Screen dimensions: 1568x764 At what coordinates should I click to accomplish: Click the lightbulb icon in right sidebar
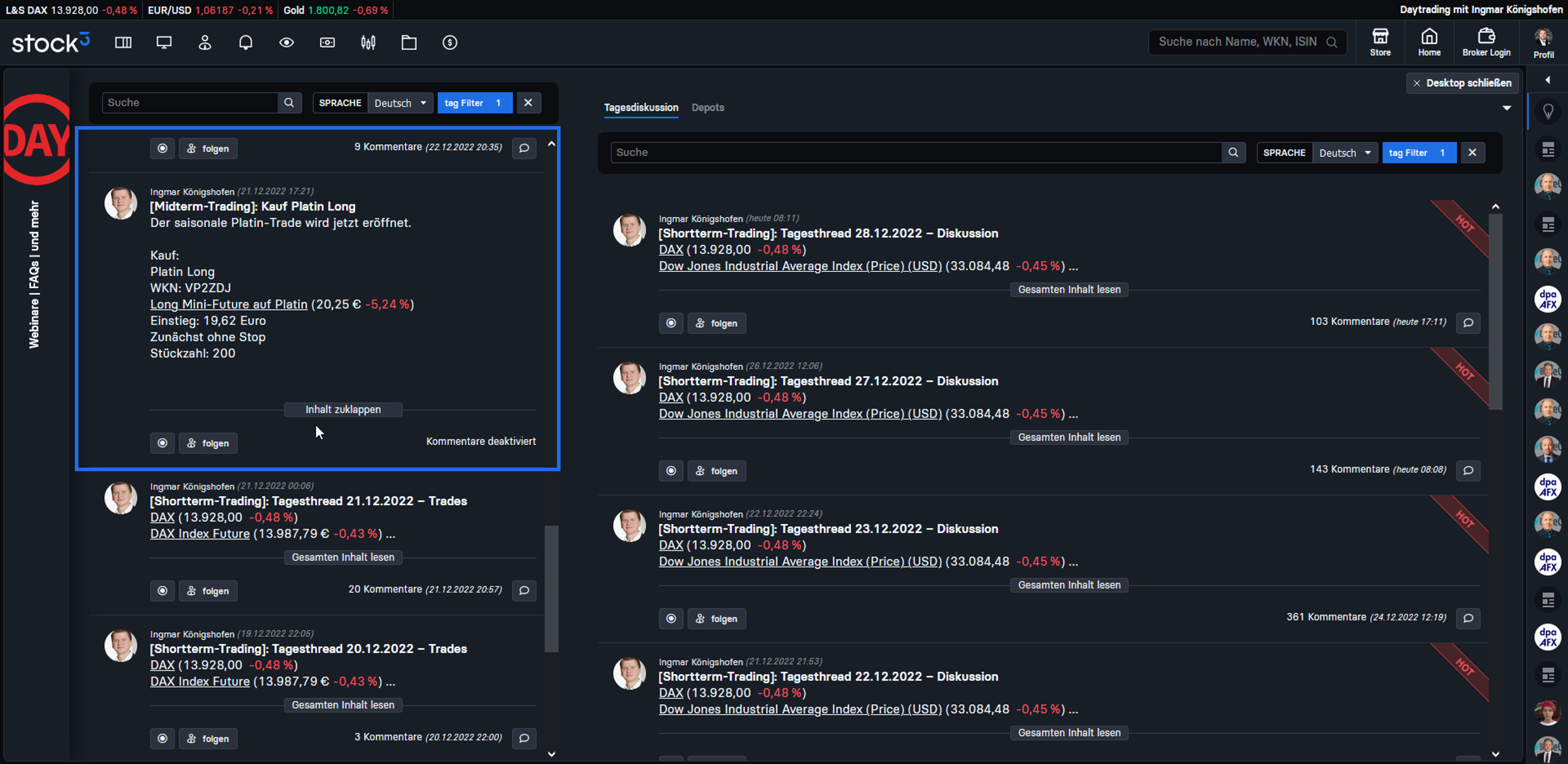click(1548, 111)
